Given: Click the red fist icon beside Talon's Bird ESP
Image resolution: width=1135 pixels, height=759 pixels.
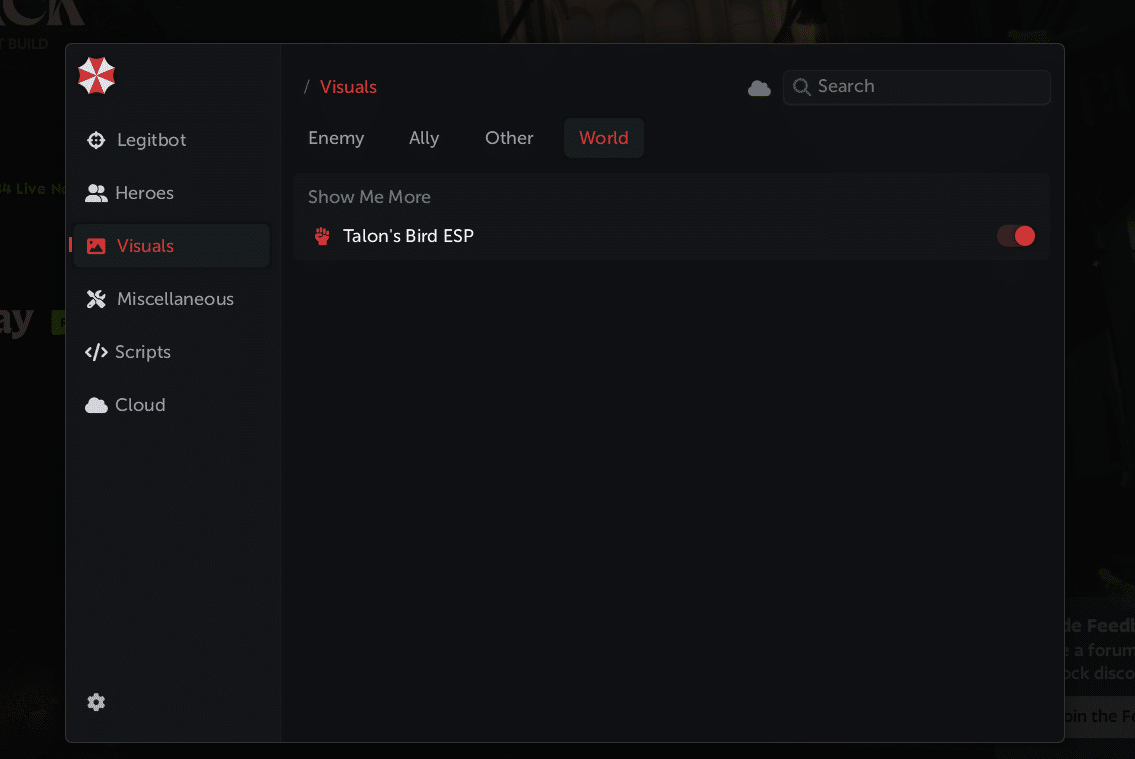Looking at the screenshot, I should 322,236.
